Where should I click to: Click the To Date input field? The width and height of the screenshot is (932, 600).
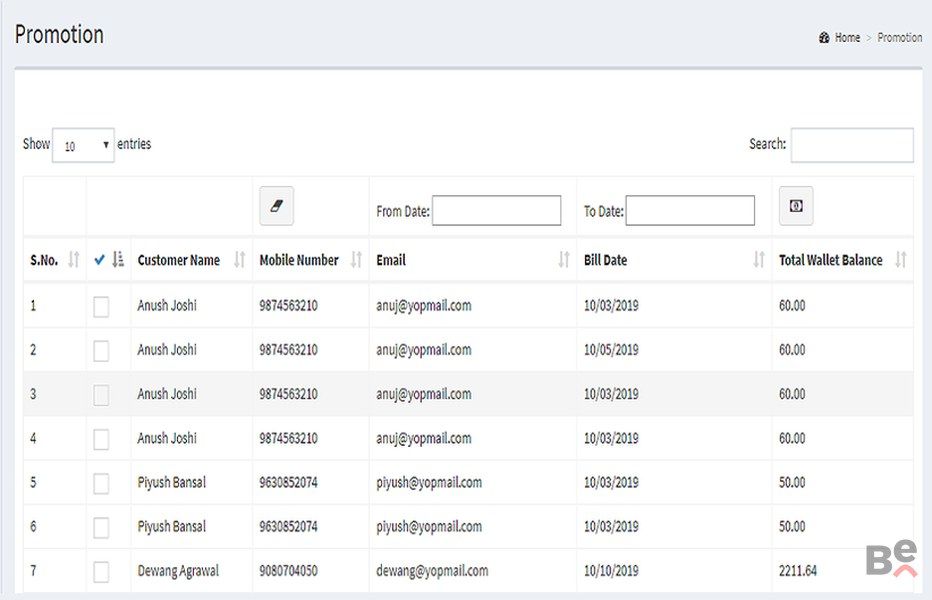click(690, 211)
